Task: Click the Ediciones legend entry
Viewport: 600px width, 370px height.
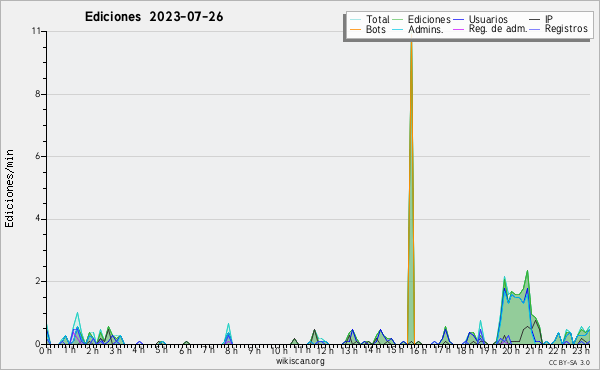Action: coord(422,19)
